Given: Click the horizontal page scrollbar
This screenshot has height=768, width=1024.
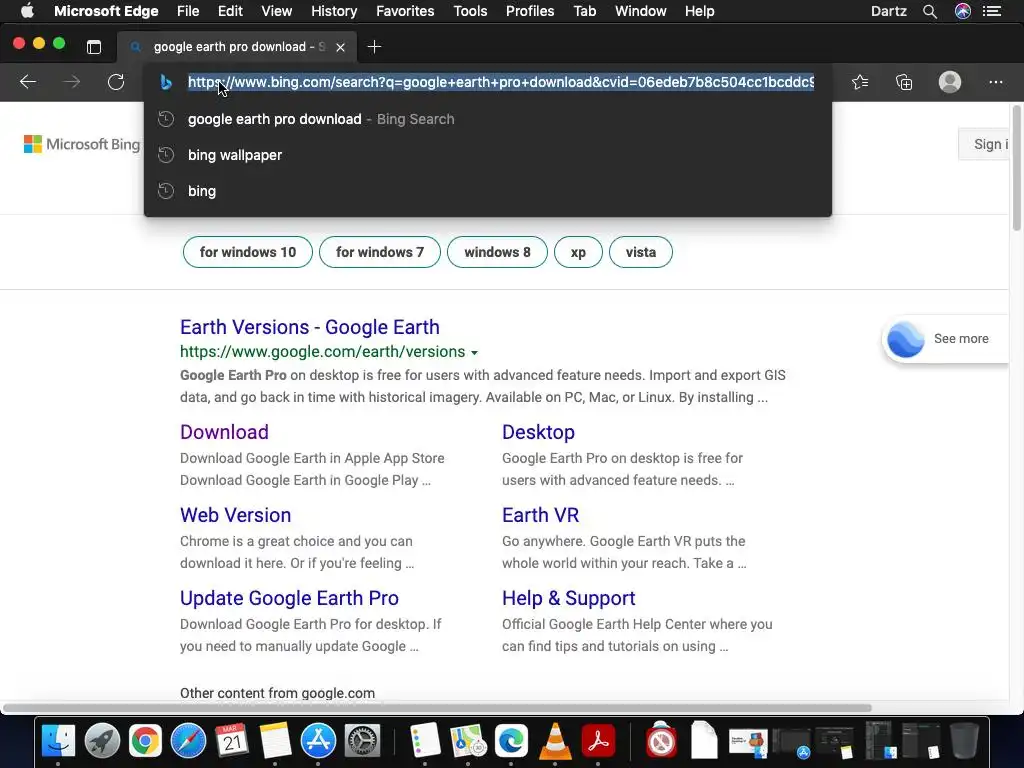Looking at the screenshot, I should 438,708.
